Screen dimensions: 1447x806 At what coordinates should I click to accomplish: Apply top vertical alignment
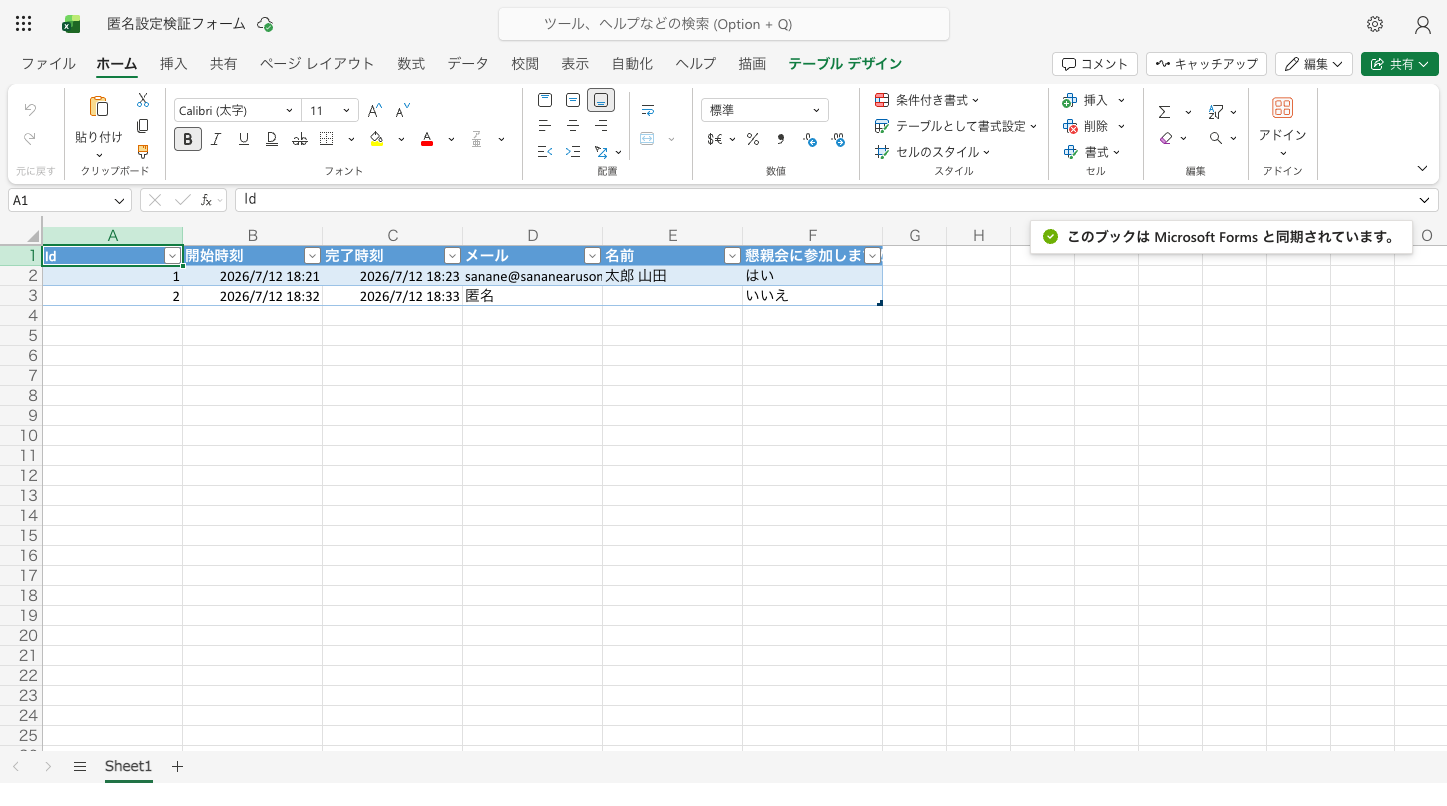[545, 100]
